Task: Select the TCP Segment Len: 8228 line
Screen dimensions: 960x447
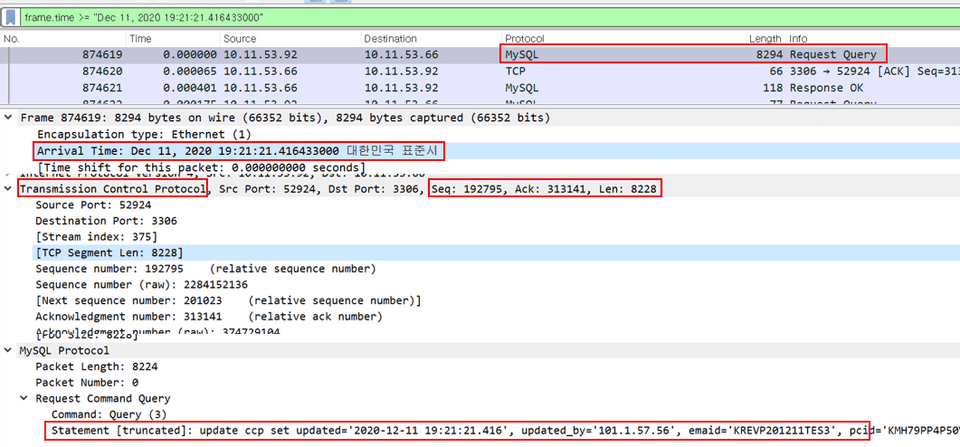Action: pyautogui.click(x=109, y=253)
